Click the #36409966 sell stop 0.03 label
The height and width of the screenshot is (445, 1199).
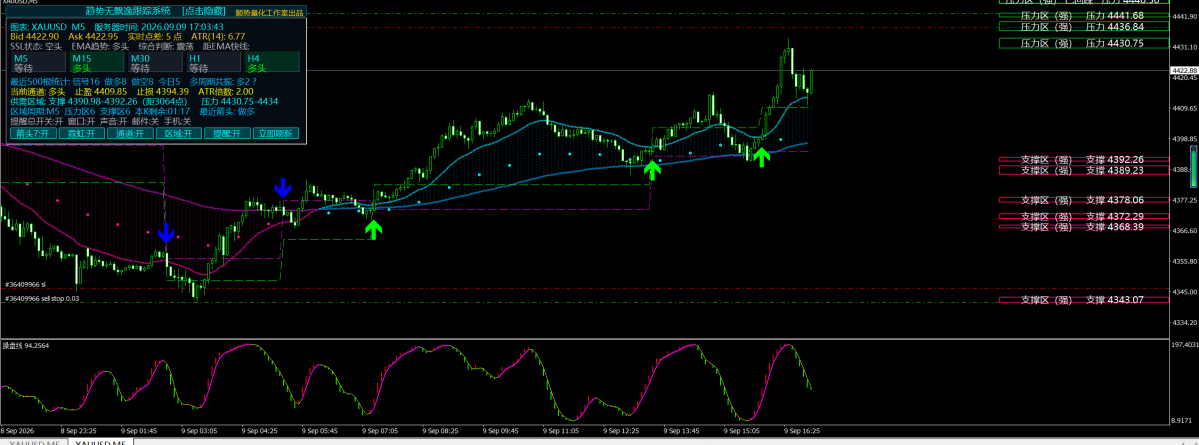click(42, 299)
